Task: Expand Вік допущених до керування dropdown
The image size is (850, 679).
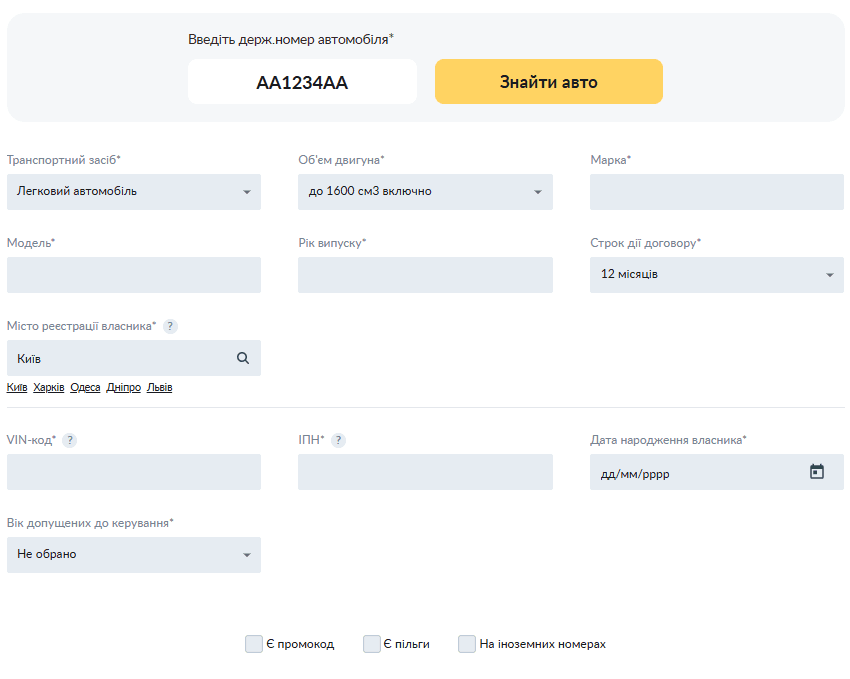Action: coord(133,555)
